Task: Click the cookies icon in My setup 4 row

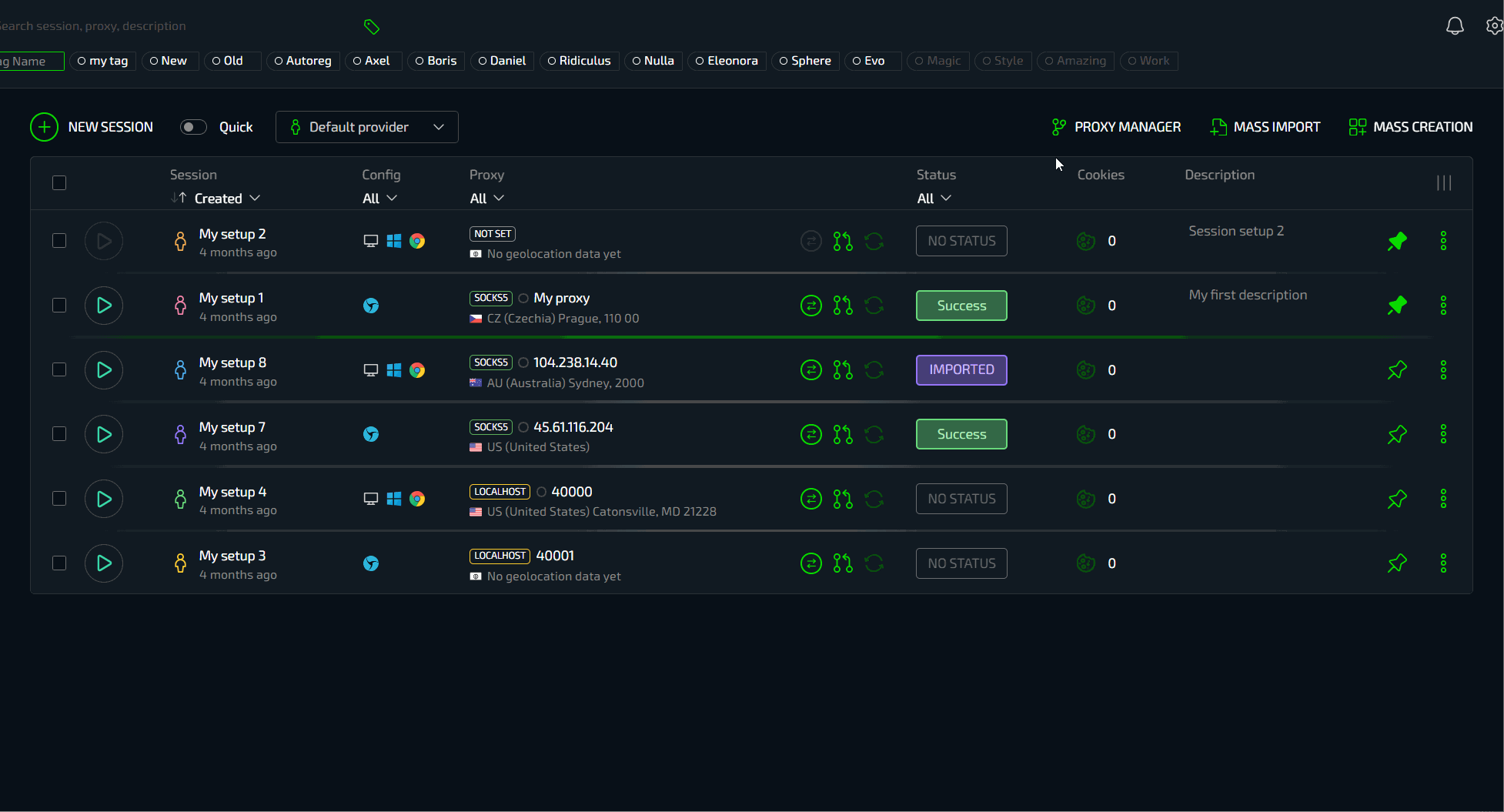Action: [1085, 499]
